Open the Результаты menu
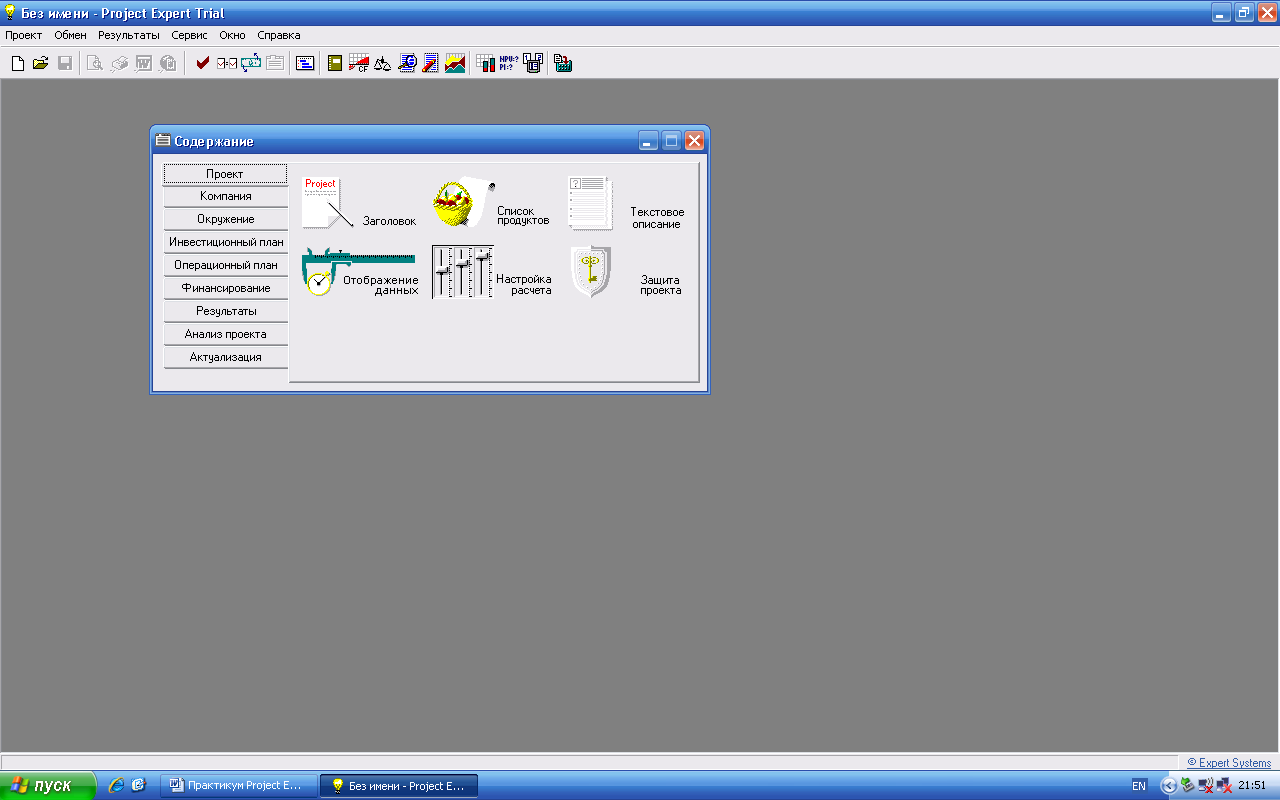The height and width of the screenshot is (800, 1280). coord(129,35)
